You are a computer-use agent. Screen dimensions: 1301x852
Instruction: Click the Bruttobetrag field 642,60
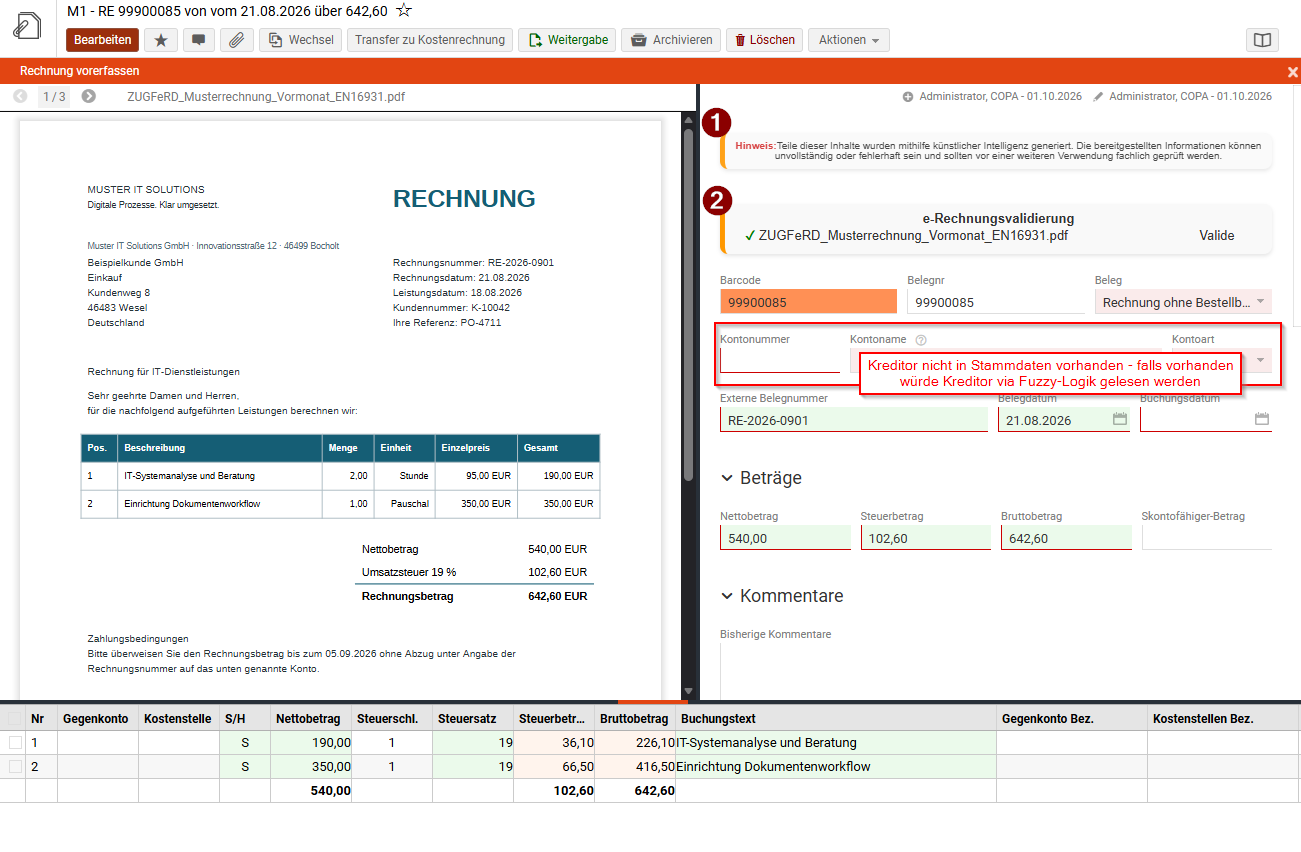pos(1066,538)
